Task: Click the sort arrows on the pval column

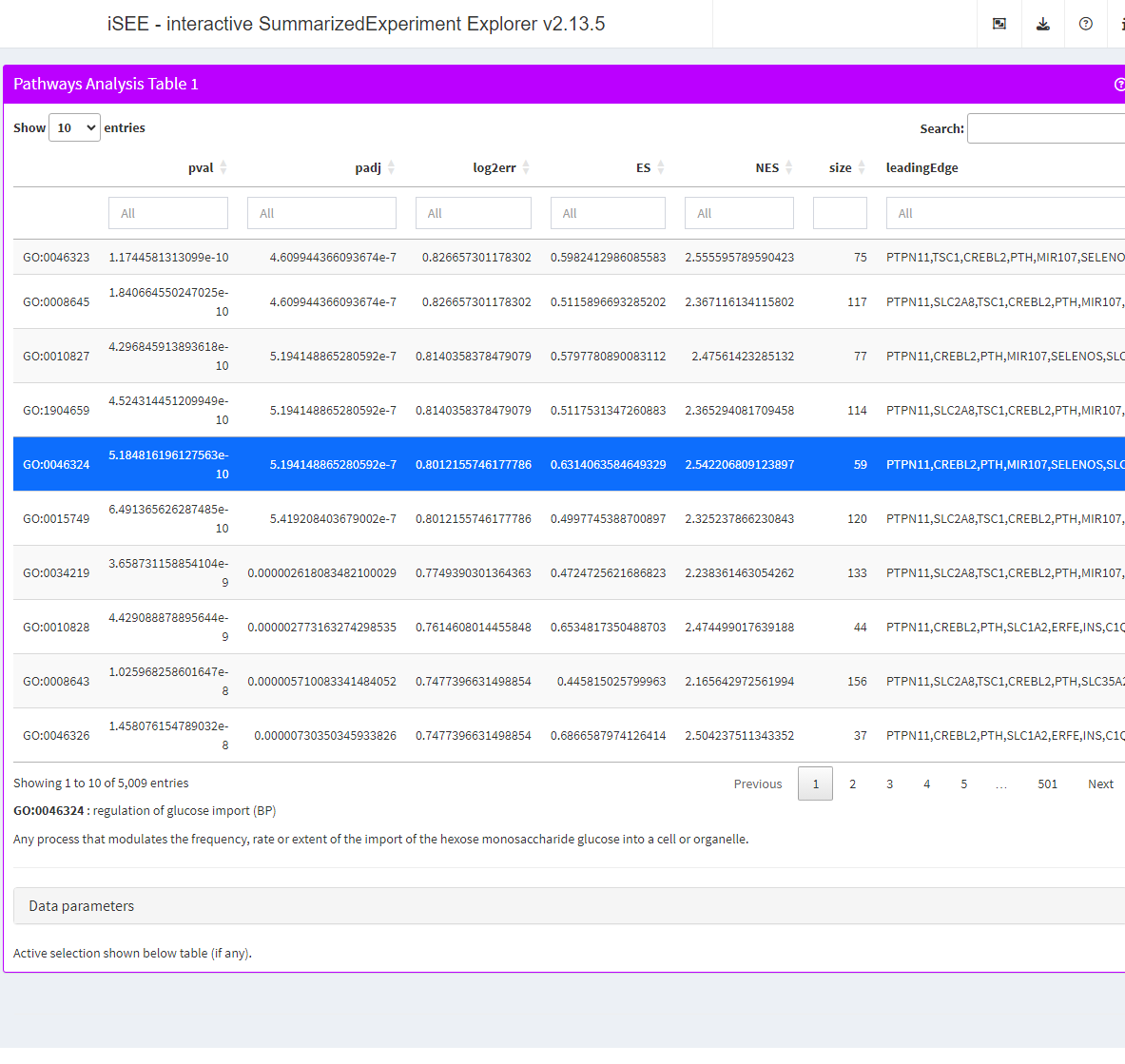Action: tap(224, 166)
